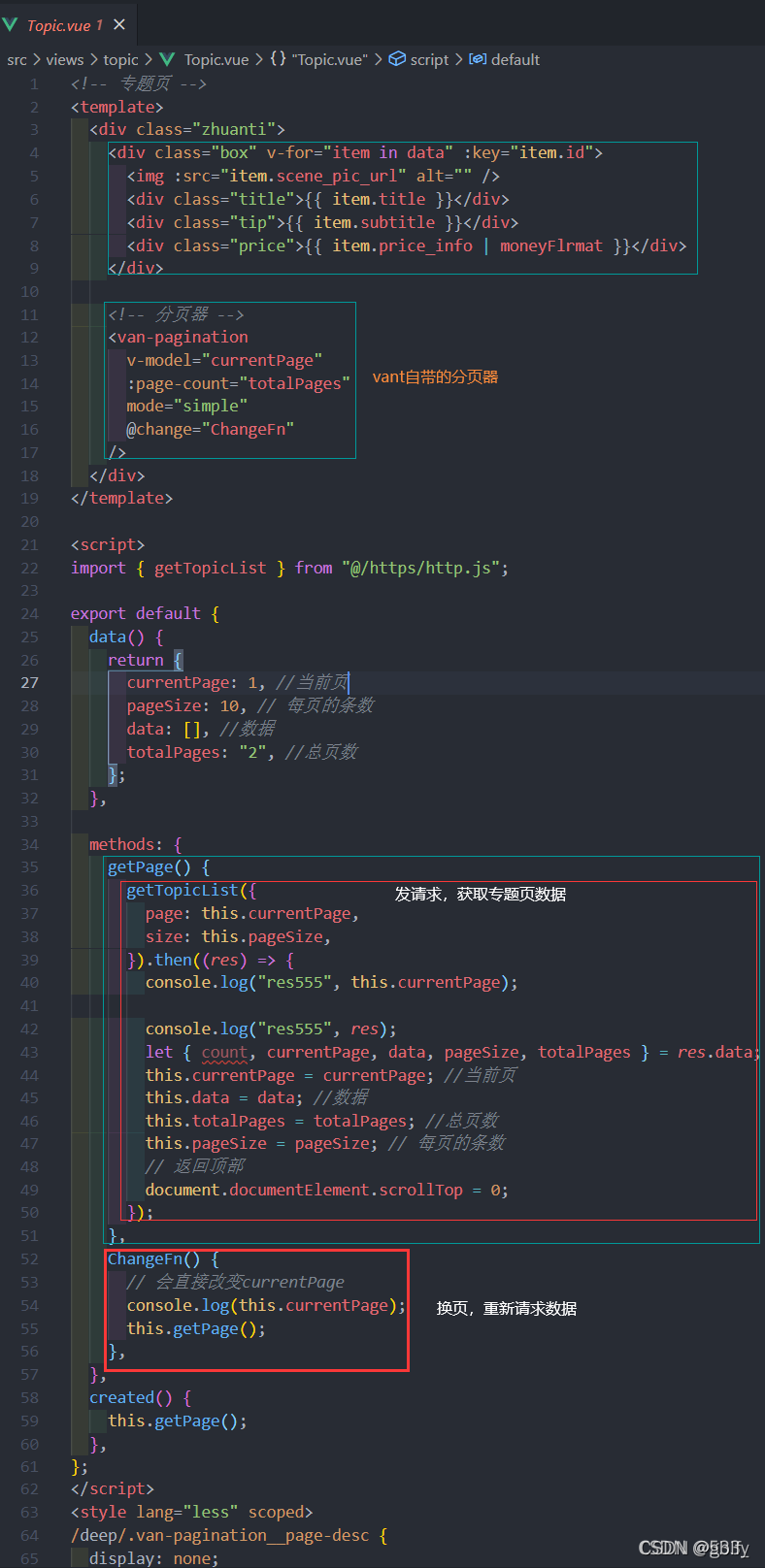Select the script breadcrumb symbol
Screen dimensions: 765x1568
click(x=429, y=60)
